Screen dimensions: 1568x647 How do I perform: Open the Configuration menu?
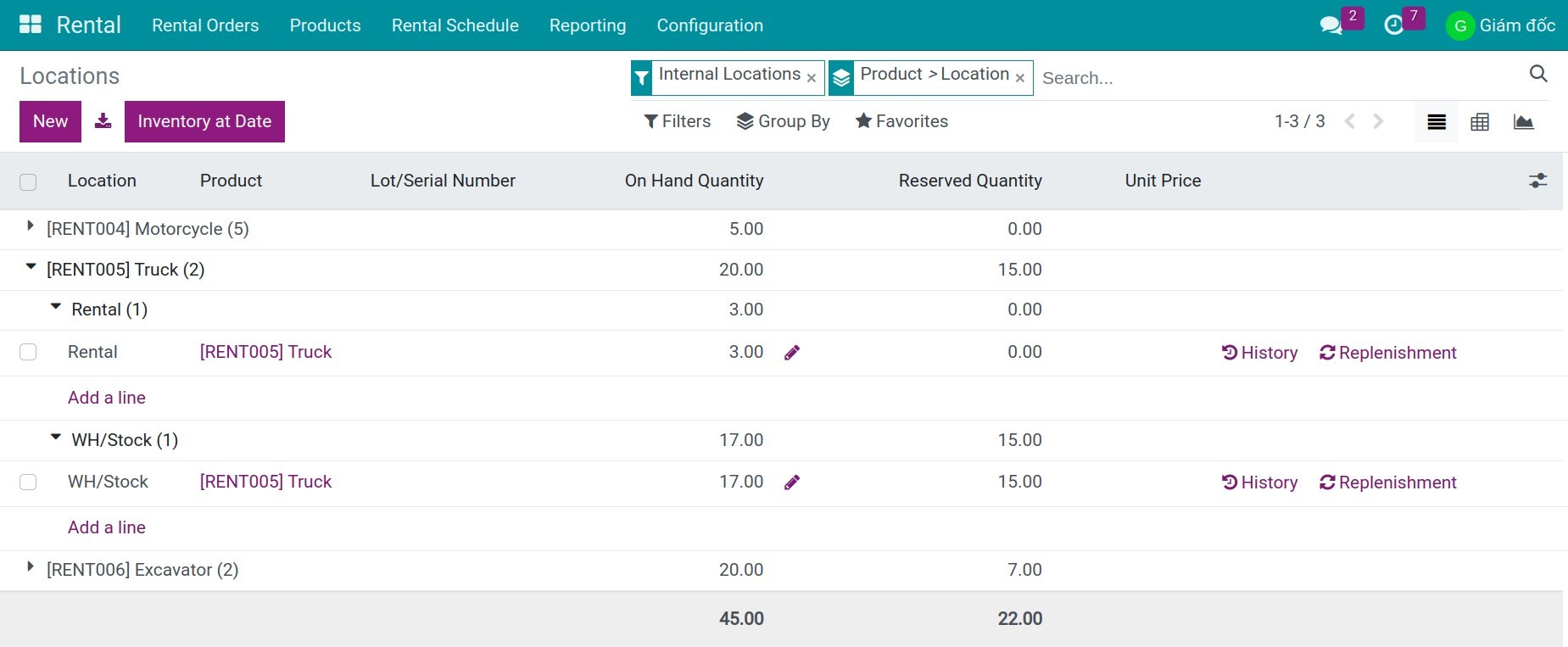pos(710,25)
